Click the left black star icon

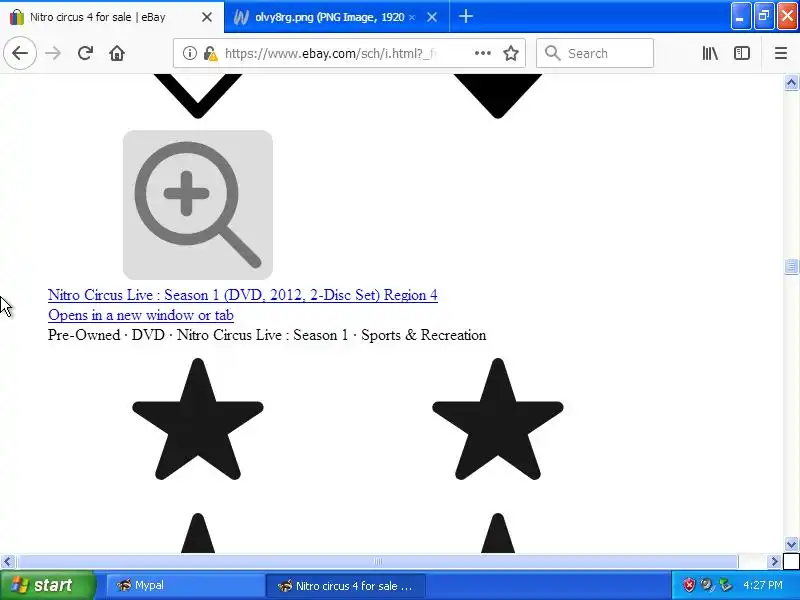[x=198, y=419]
